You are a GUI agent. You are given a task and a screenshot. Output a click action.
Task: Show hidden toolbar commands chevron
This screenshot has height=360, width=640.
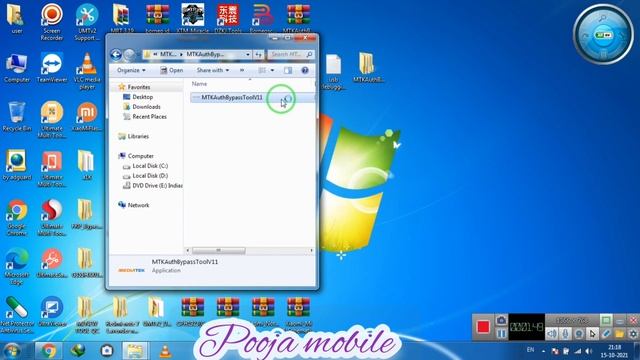(x=242, y=70)
